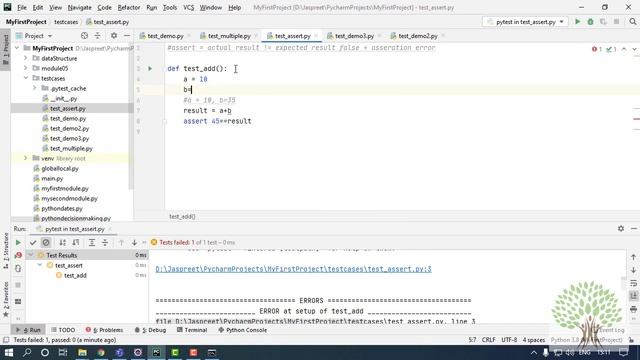Screen dimensions: 640x360
Task: Hide the Project panel with minus icon
Action: pyautogui.click(x=127, y=36)
